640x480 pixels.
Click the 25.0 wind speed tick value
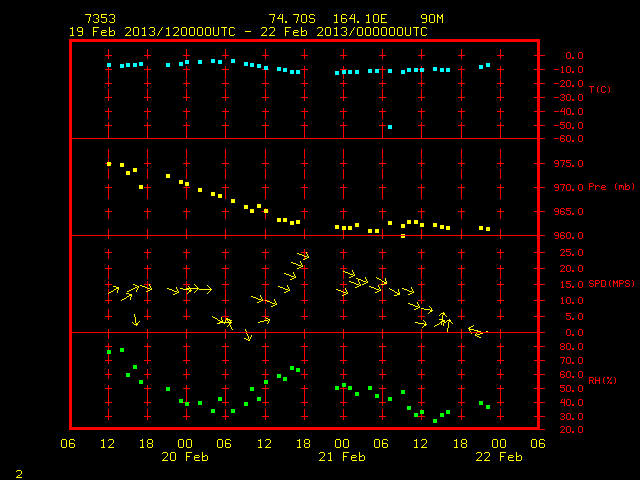pyautogui.click(x=571, y=253)
